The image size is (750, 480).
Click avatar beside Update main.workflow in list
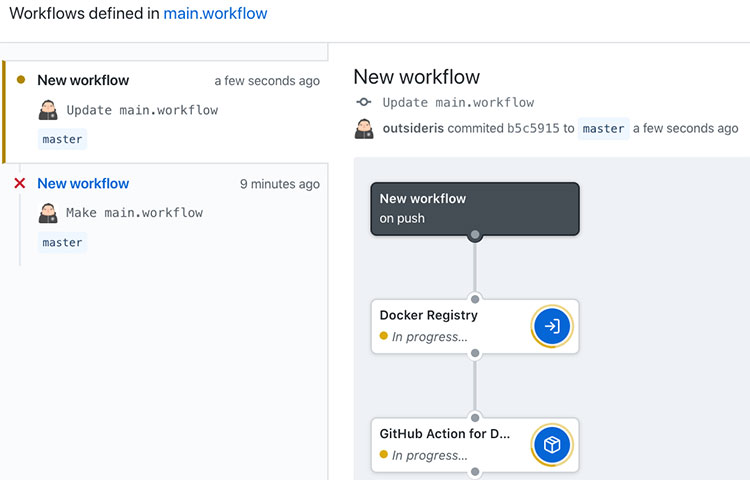tap(48, 110)
